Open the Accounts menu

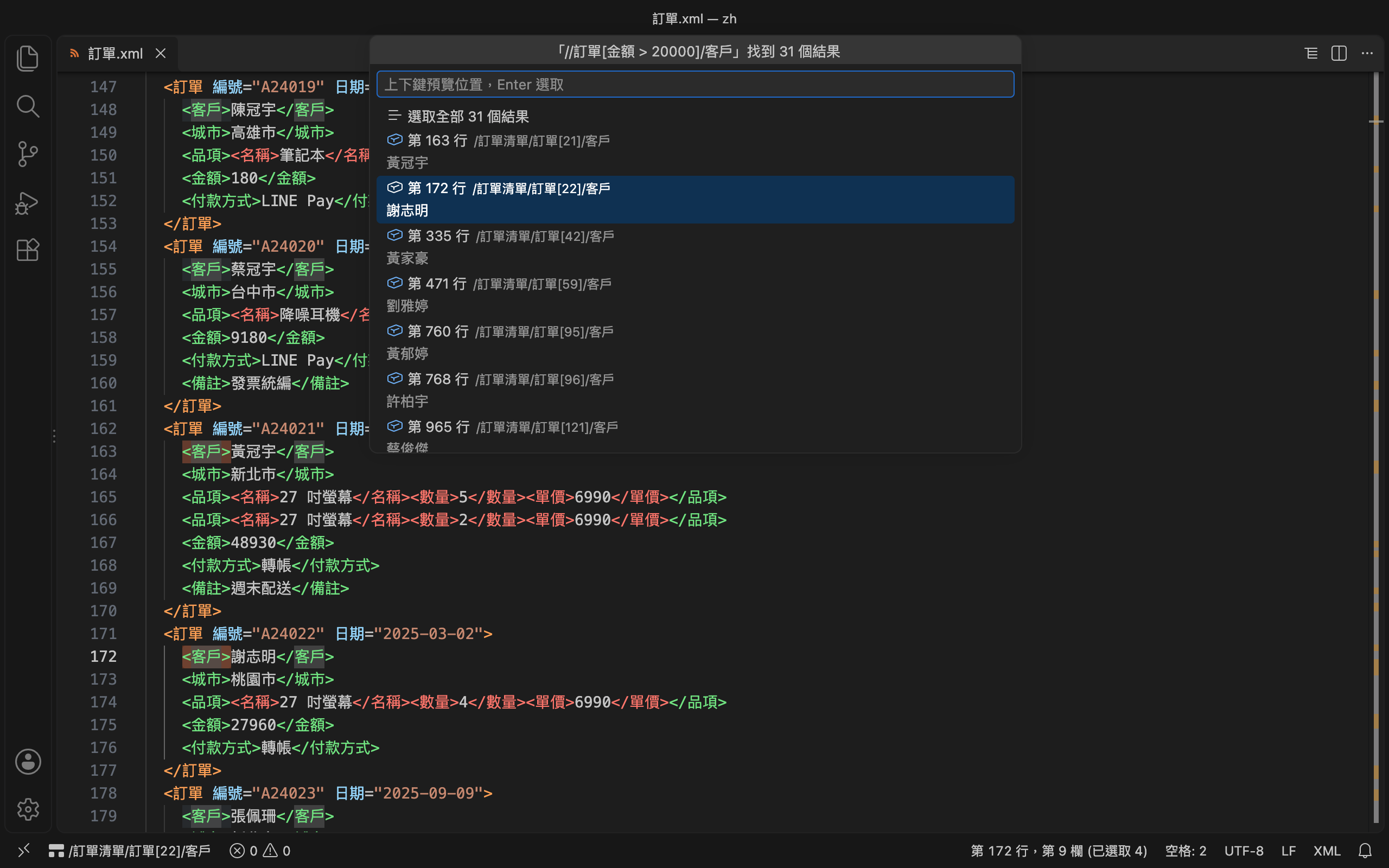(28, 762)
